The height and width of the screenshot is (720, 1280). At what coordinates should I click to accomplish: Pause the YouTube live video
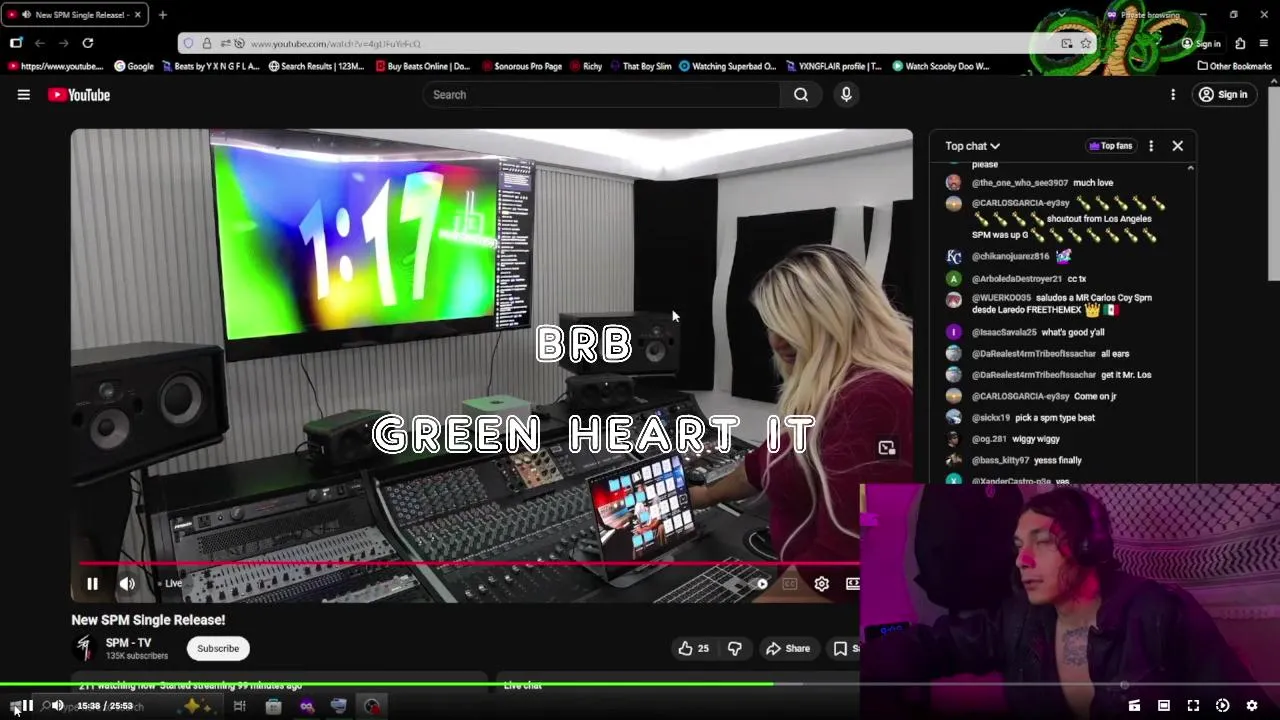92,584
